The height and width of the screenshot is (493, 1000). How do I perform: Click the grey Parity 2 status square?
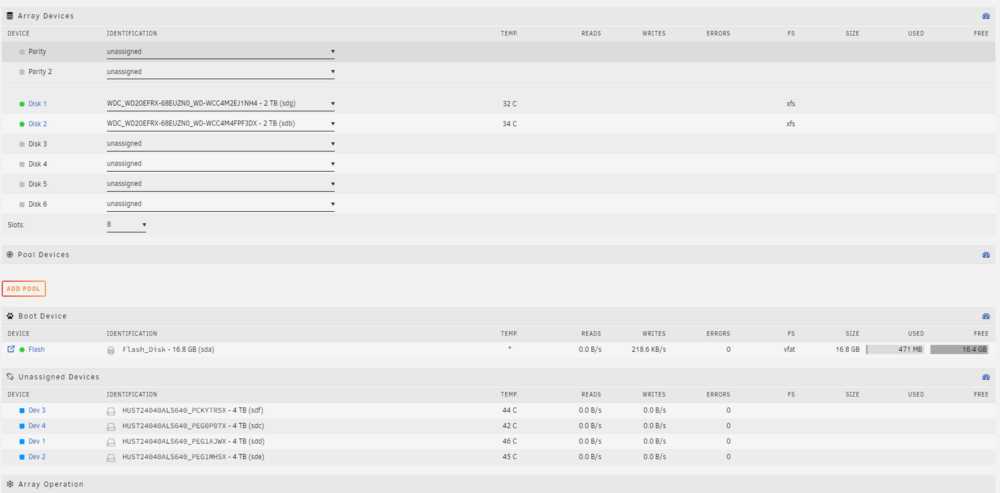coord(22,72)
